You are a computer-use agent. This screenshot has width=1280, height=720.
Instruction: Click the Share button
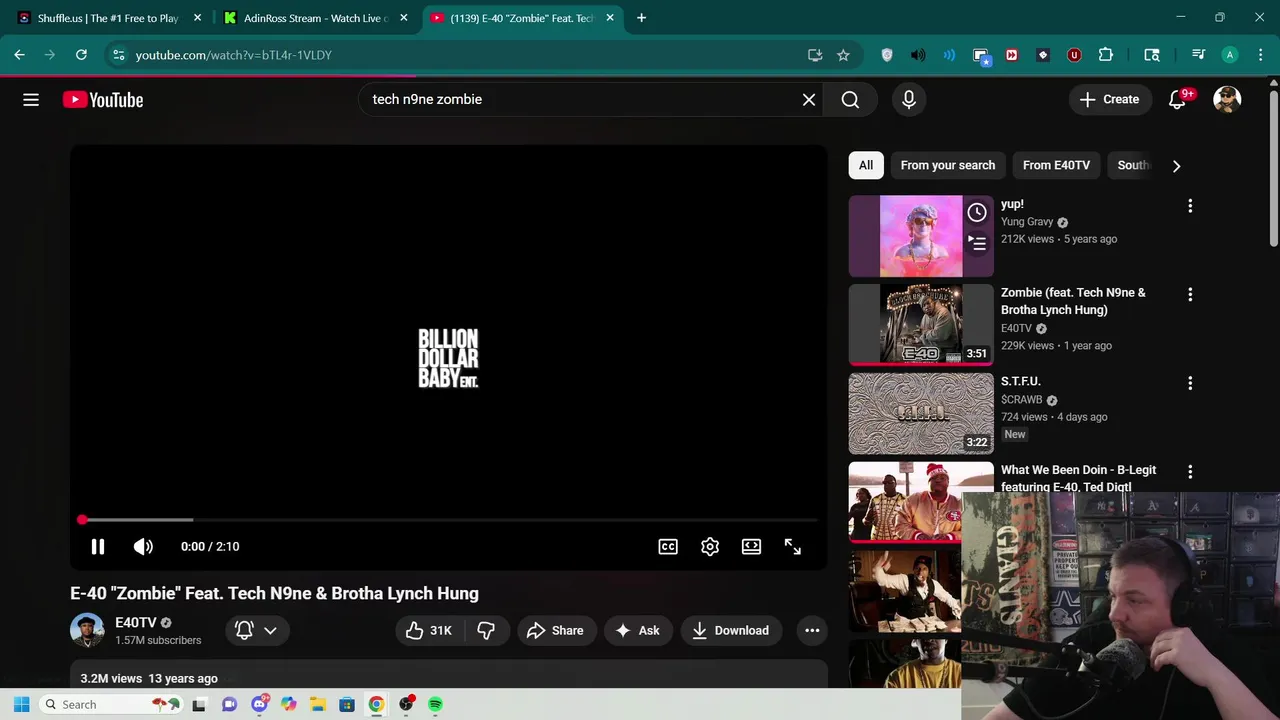[x=555, y=631]
